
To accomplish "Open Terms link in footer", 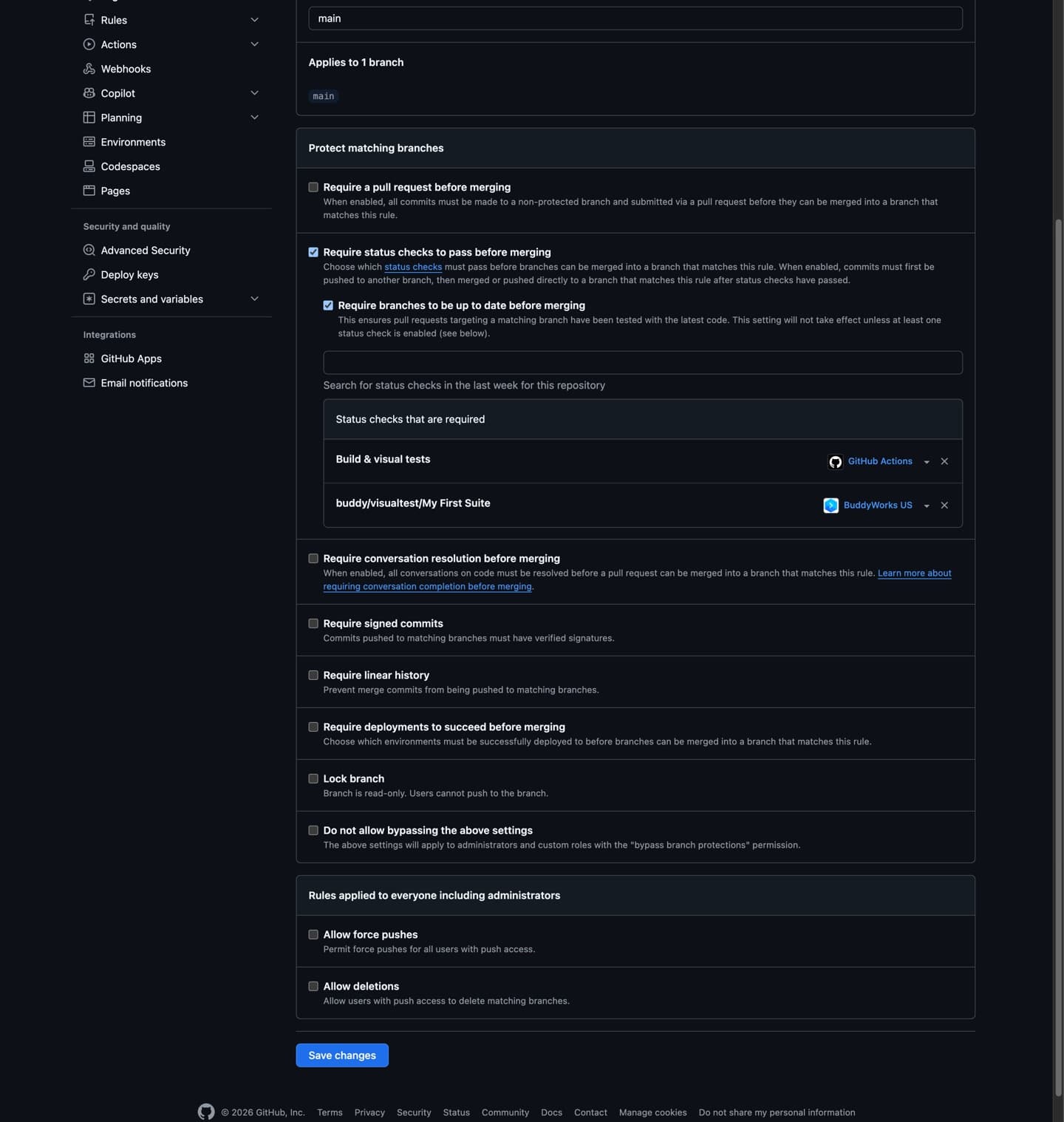I will [x=330, y=1112].
